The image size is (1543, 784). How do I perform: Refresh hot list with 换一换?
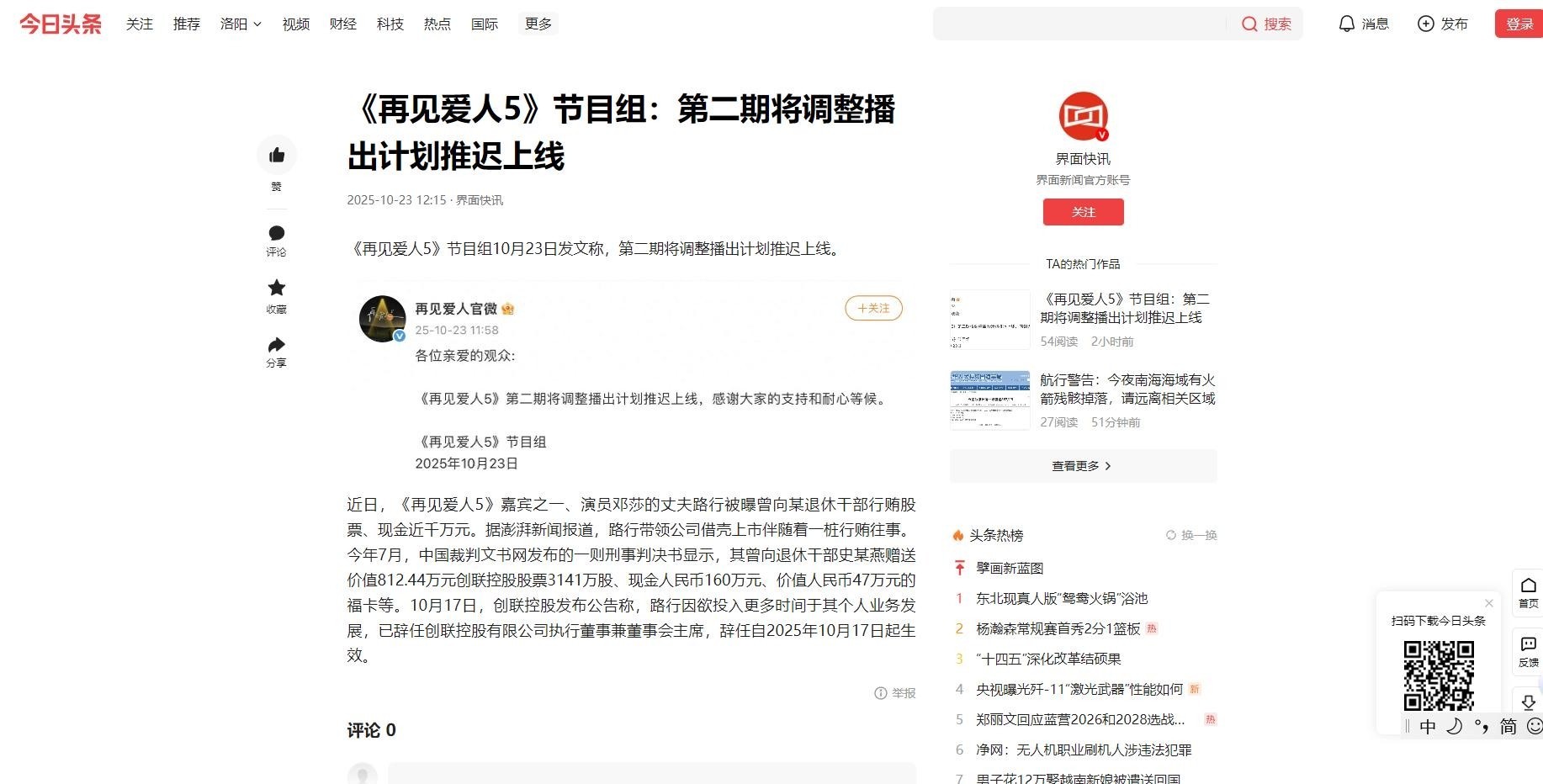tap(1191, 535)
